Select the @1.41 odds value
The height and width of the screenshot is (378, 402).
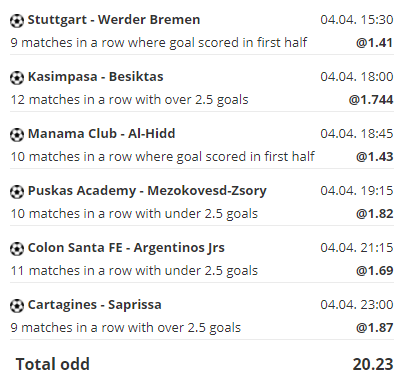pyautogui.click(x=375, y=43)
